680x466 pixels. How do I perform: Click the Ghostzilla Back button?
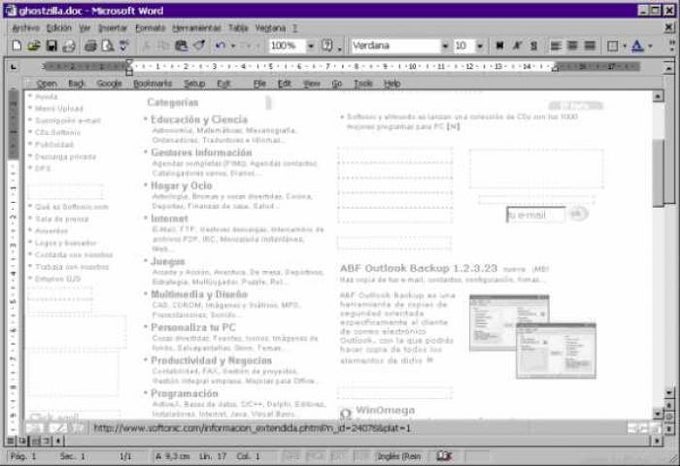76,84
